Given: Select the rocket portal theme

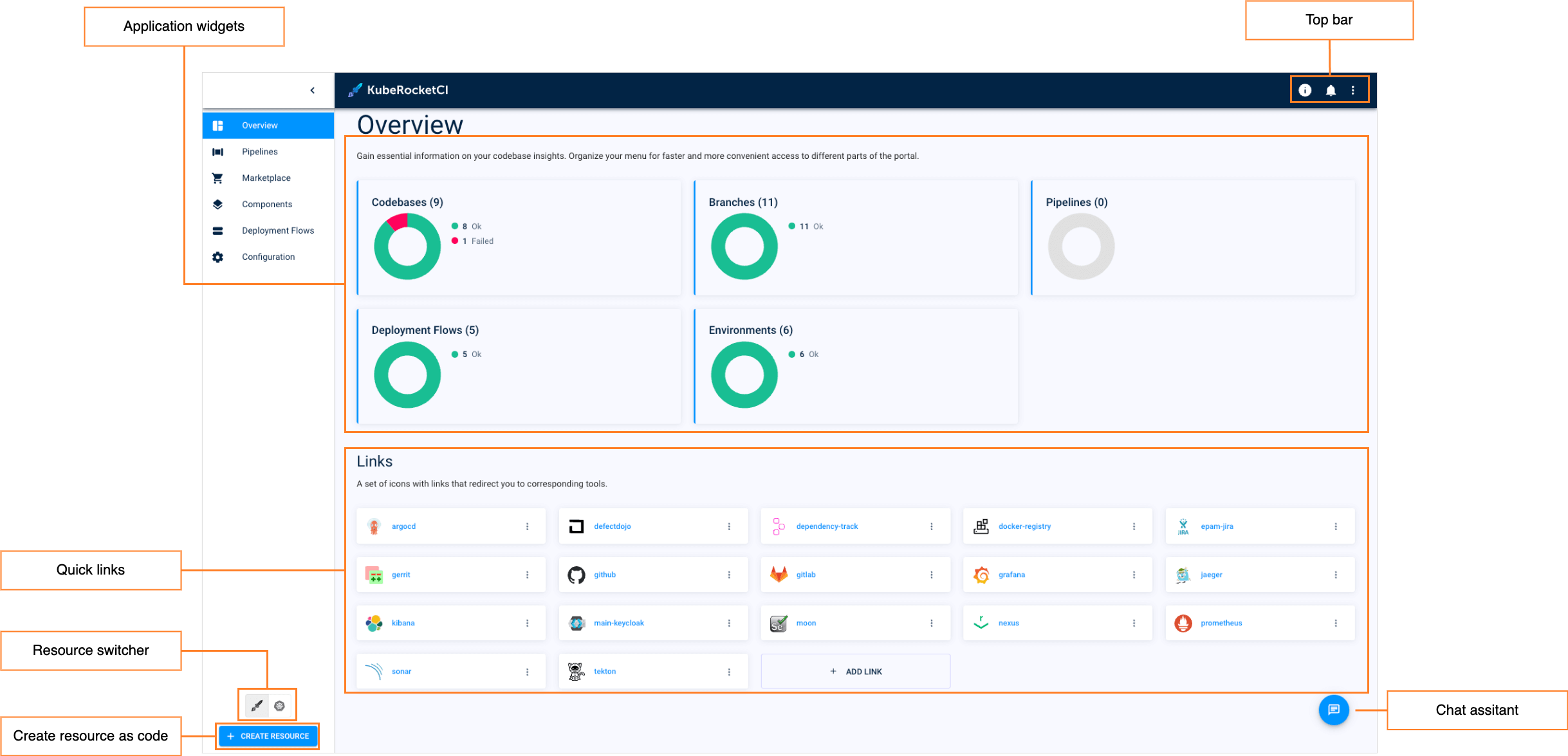Looking at the screenshot, I should pos(255,705).
